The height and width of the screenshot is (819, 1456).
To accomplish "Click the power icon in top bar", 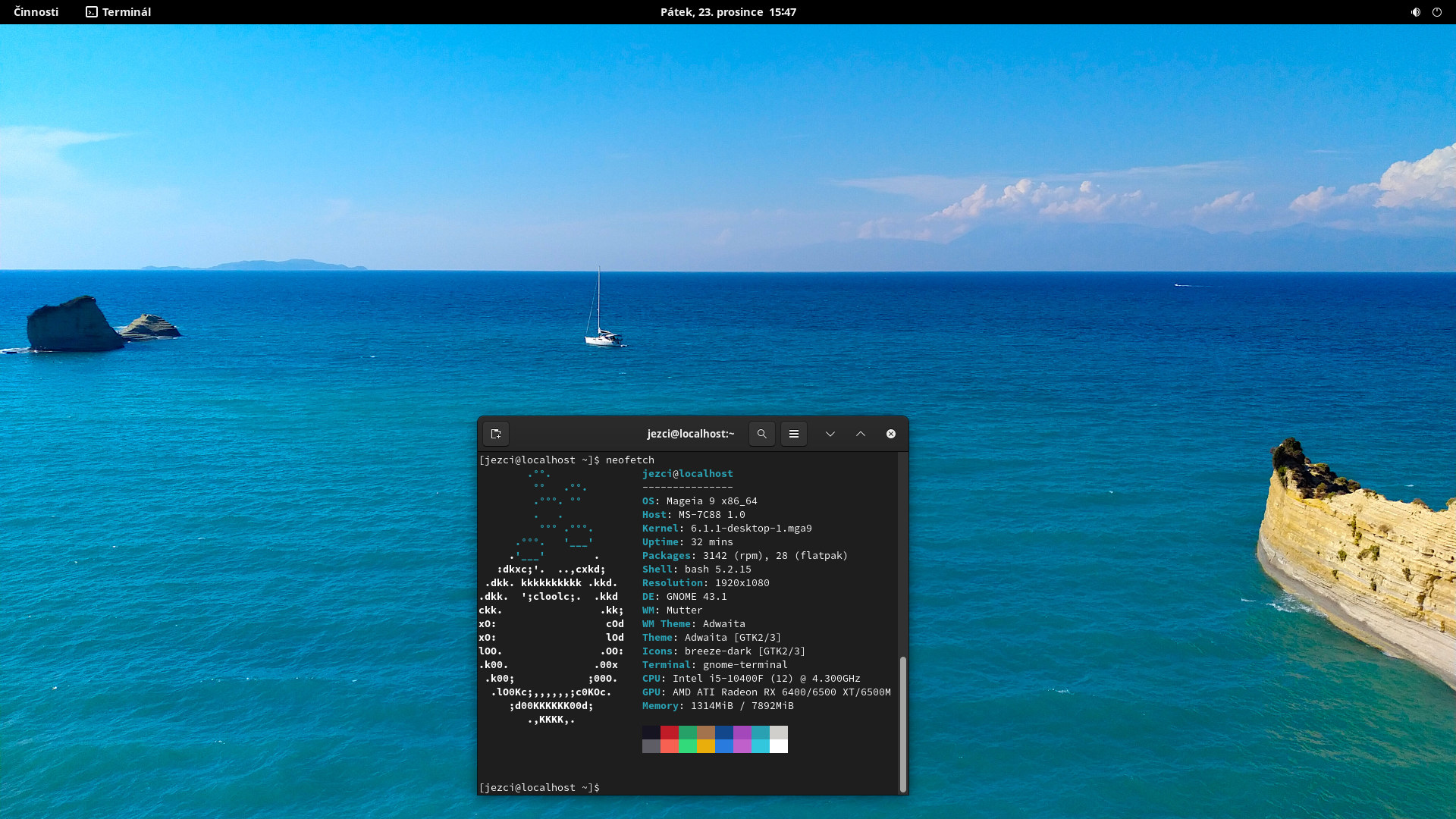I will pyautogui.click(x=1436, y=12).
